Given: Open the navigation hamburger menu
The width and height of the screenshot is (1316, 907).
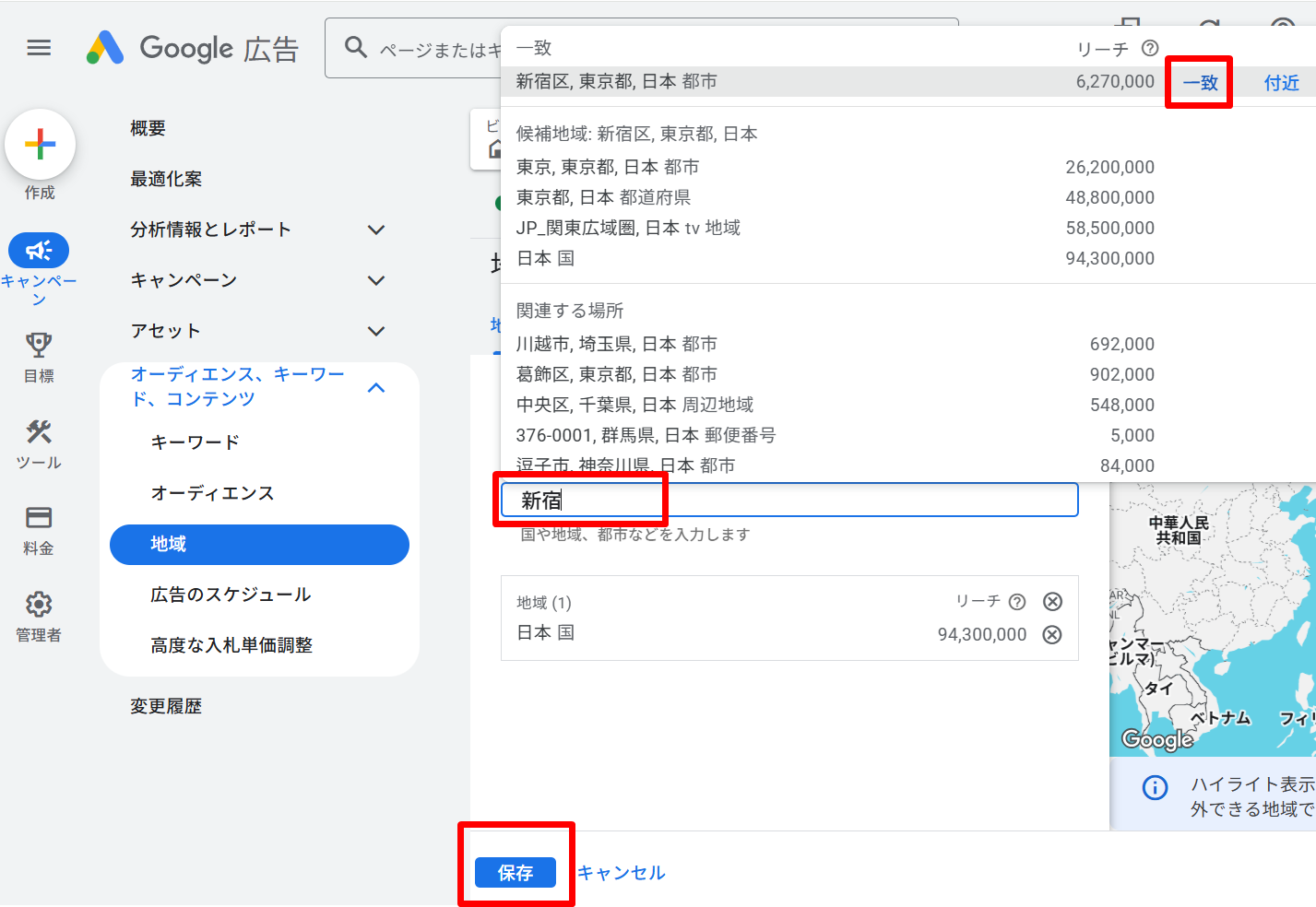Looking at the screenshot, I should [x=39, y=48].
